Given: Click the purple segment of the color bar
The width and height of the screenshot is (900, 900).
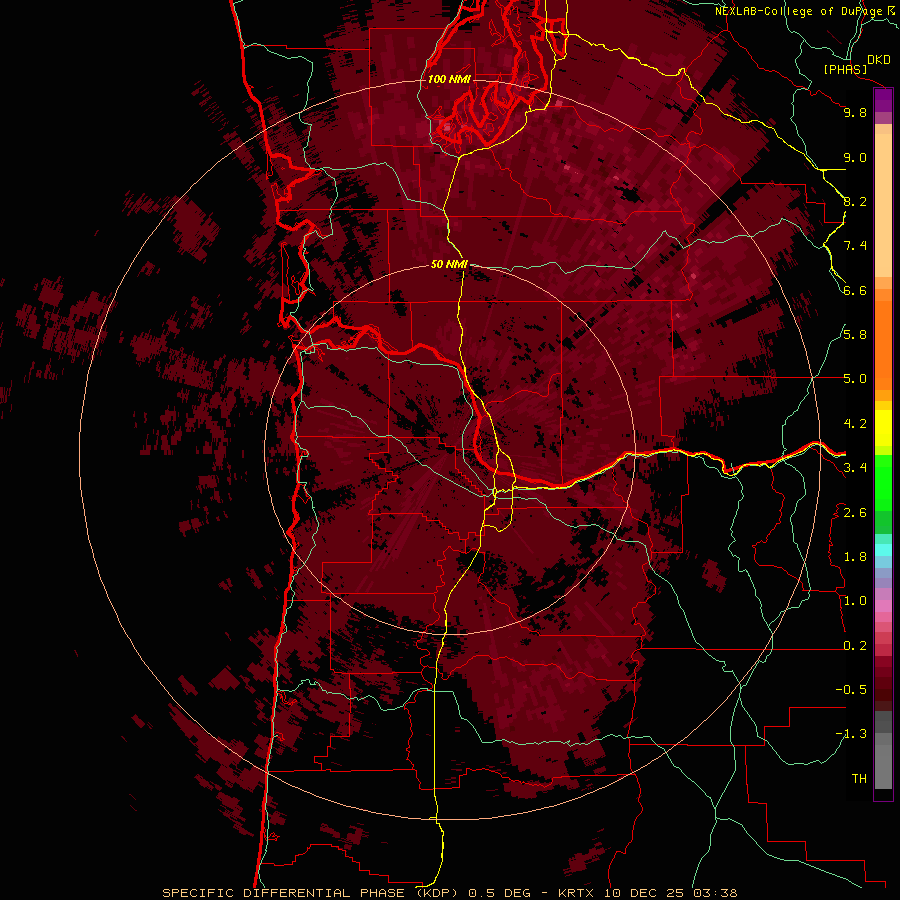Looking at the screenshot, I should coord(883,100).
